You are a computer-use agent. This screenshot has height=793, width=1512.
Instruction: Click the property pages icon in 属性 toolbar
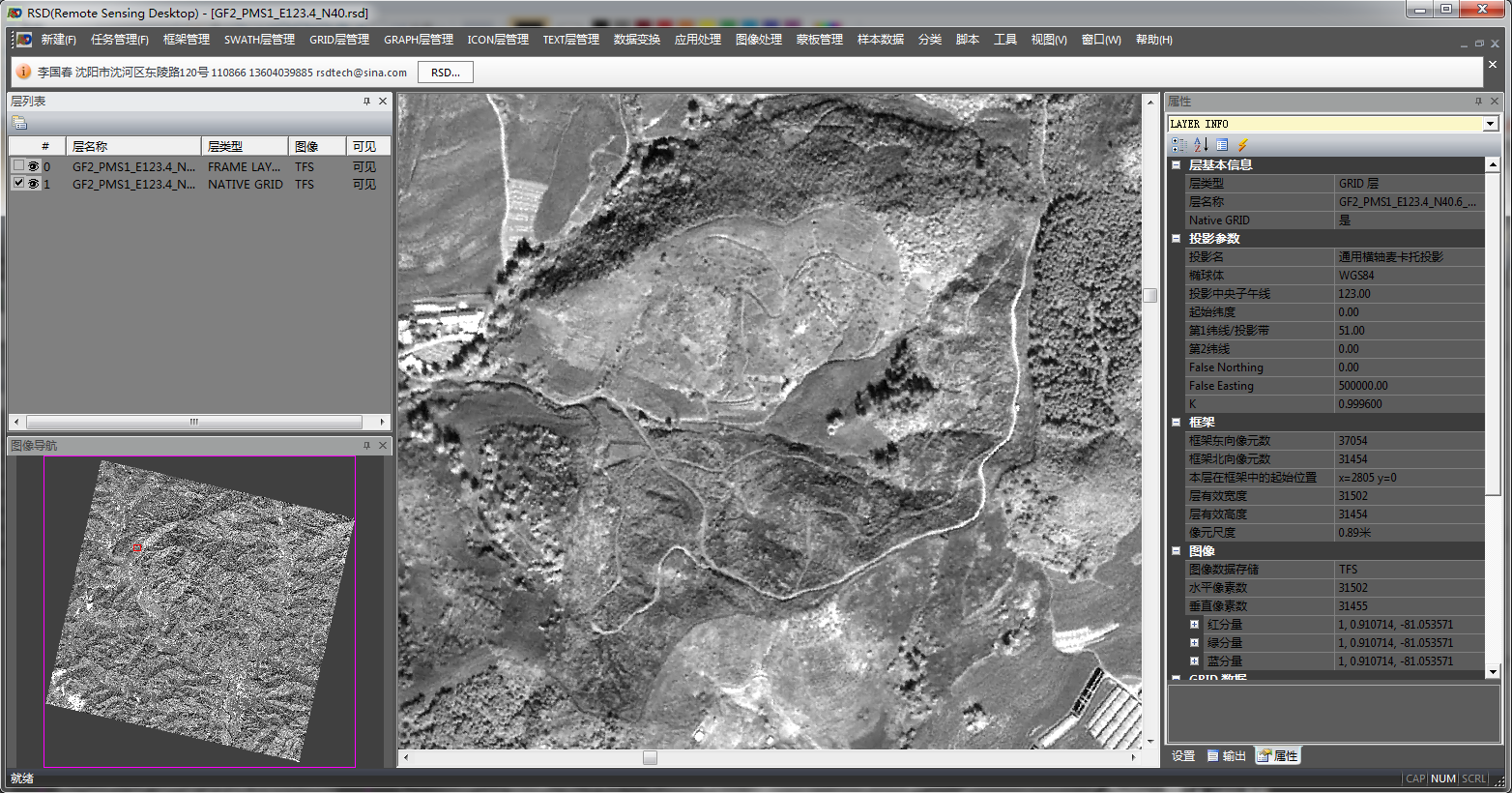[1222, 144]
